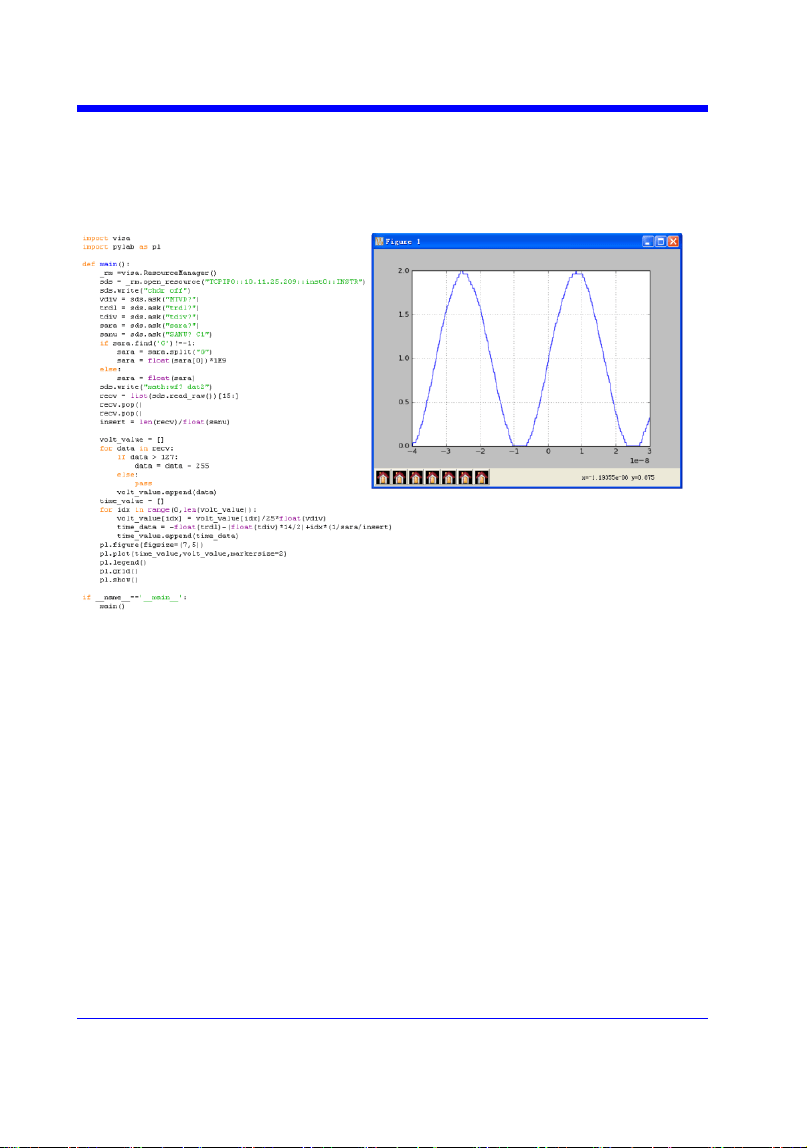Screen dimensions: 807x1148
Task: Click the 'pass' keyword in the code
Action: pos(144,483)
